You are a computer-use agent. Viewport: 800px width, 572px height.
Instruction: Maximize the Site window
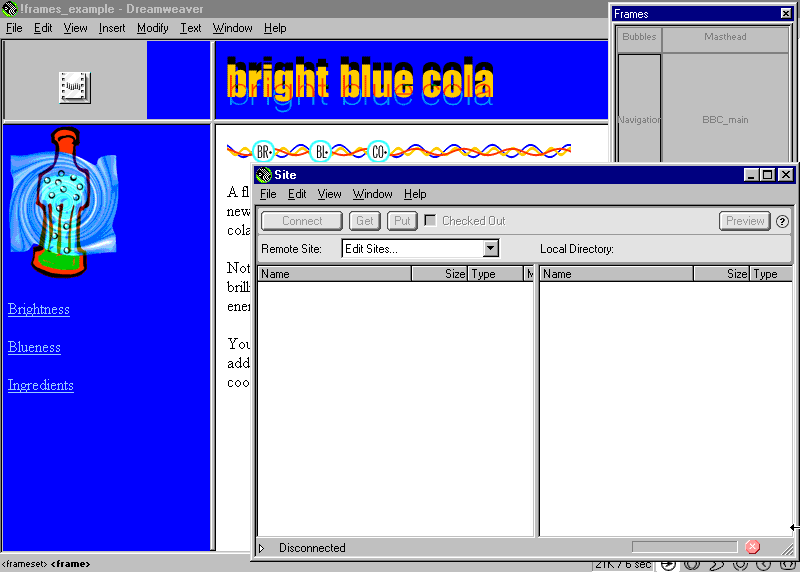tap(767, 175)
